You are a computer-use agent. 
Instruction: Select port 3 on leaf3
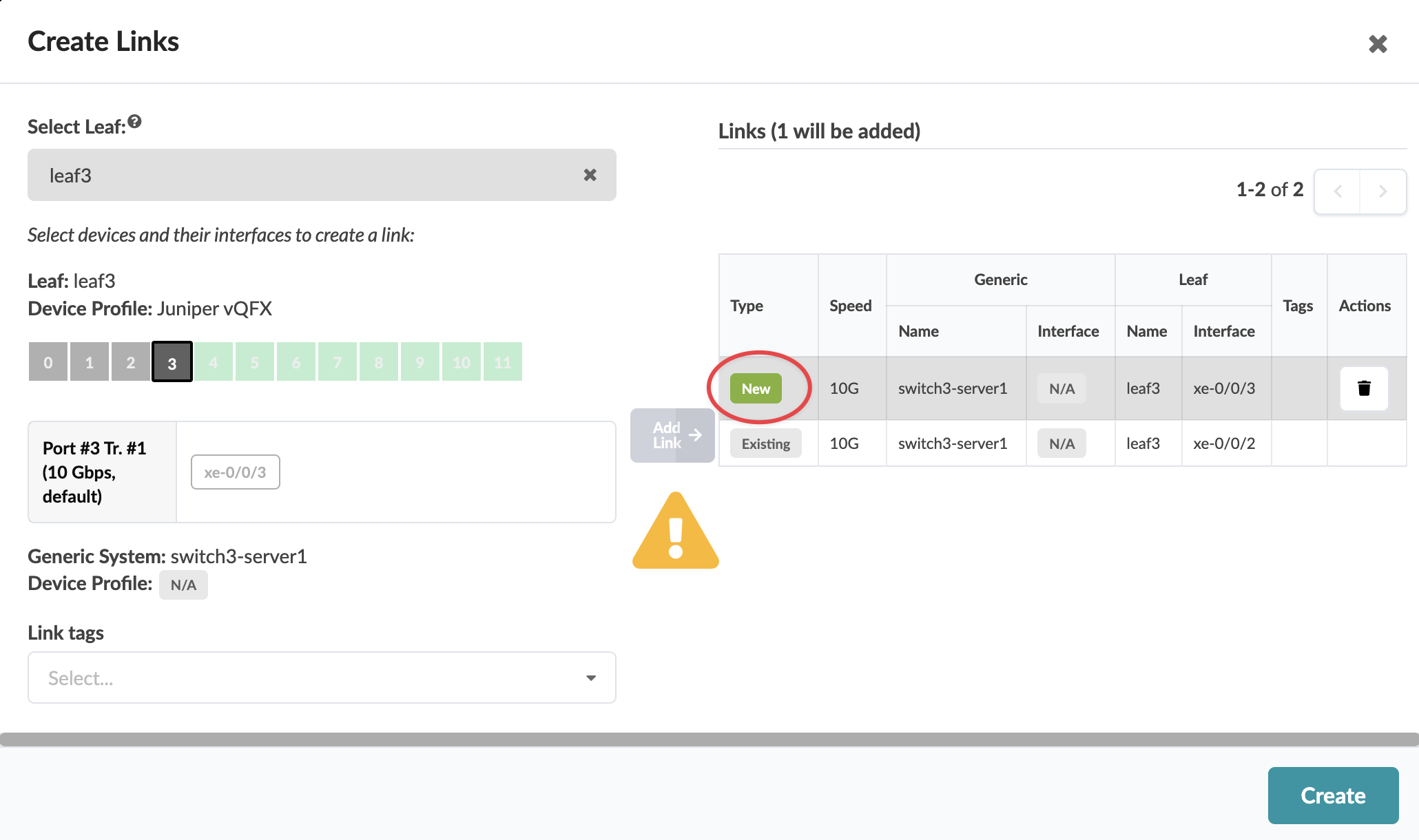(172, 362)
